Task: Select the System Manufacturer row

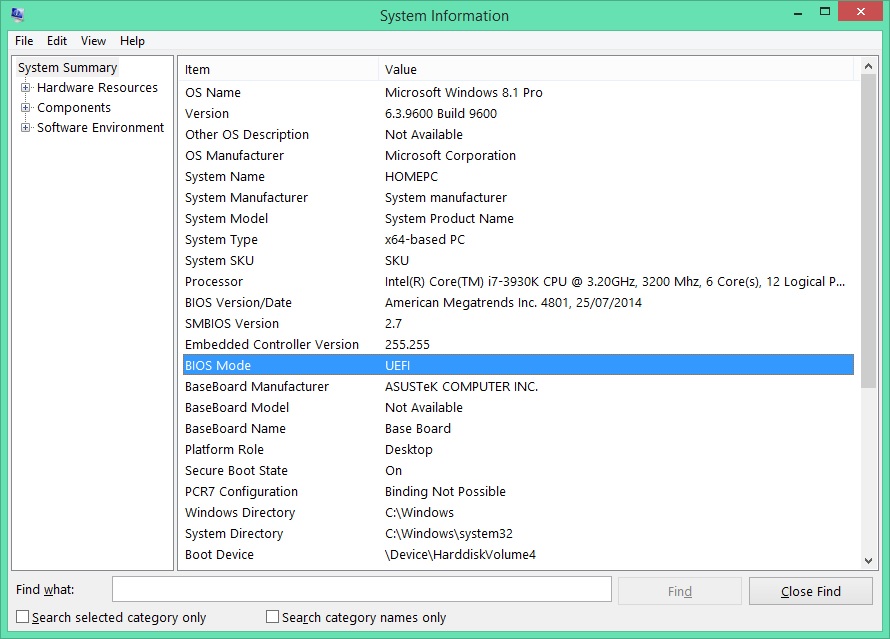Action: point(518,197)
